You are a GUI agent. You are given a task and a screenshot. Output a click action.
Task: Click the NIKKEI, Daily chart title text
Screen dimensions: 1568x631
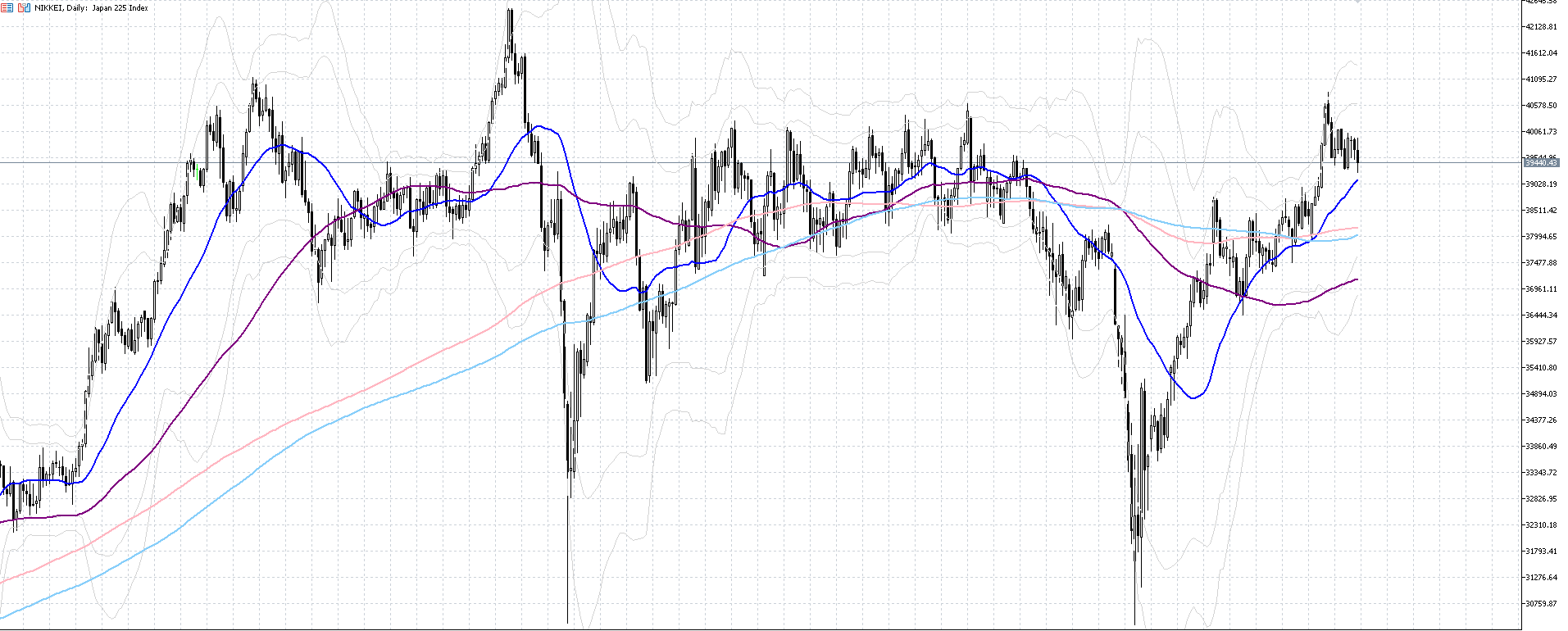(x=92, y=8)
